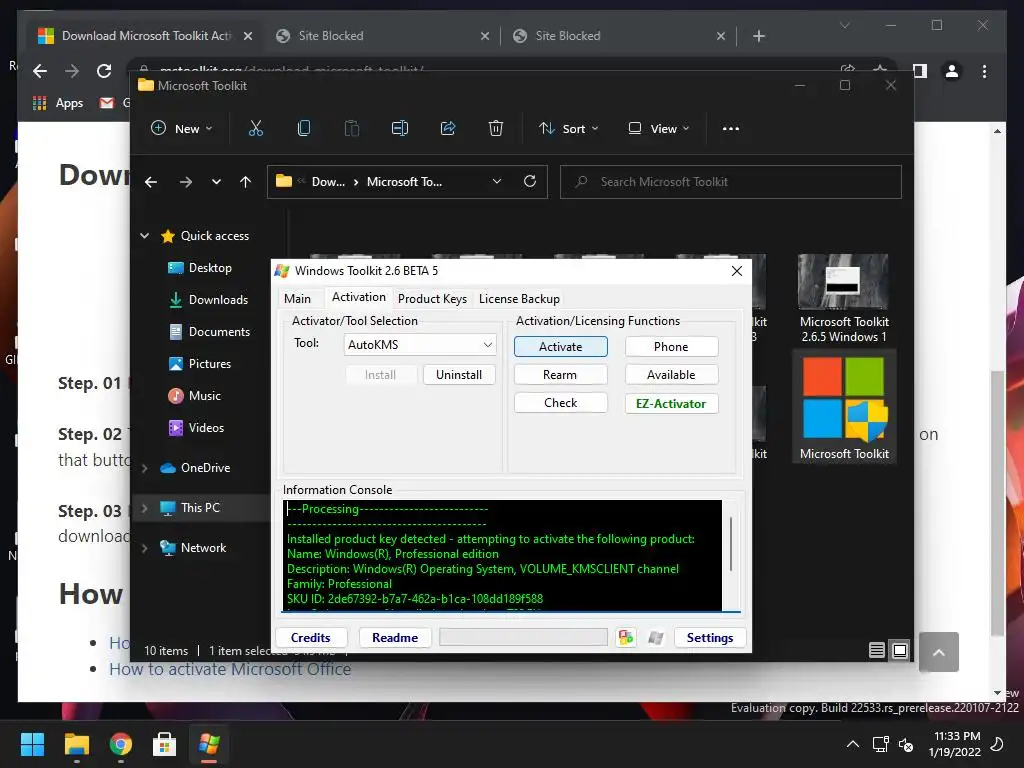Viewport: 1024px width, 768px height.
Task: Switch to the Product Keys tab
Action: [432, 298]
